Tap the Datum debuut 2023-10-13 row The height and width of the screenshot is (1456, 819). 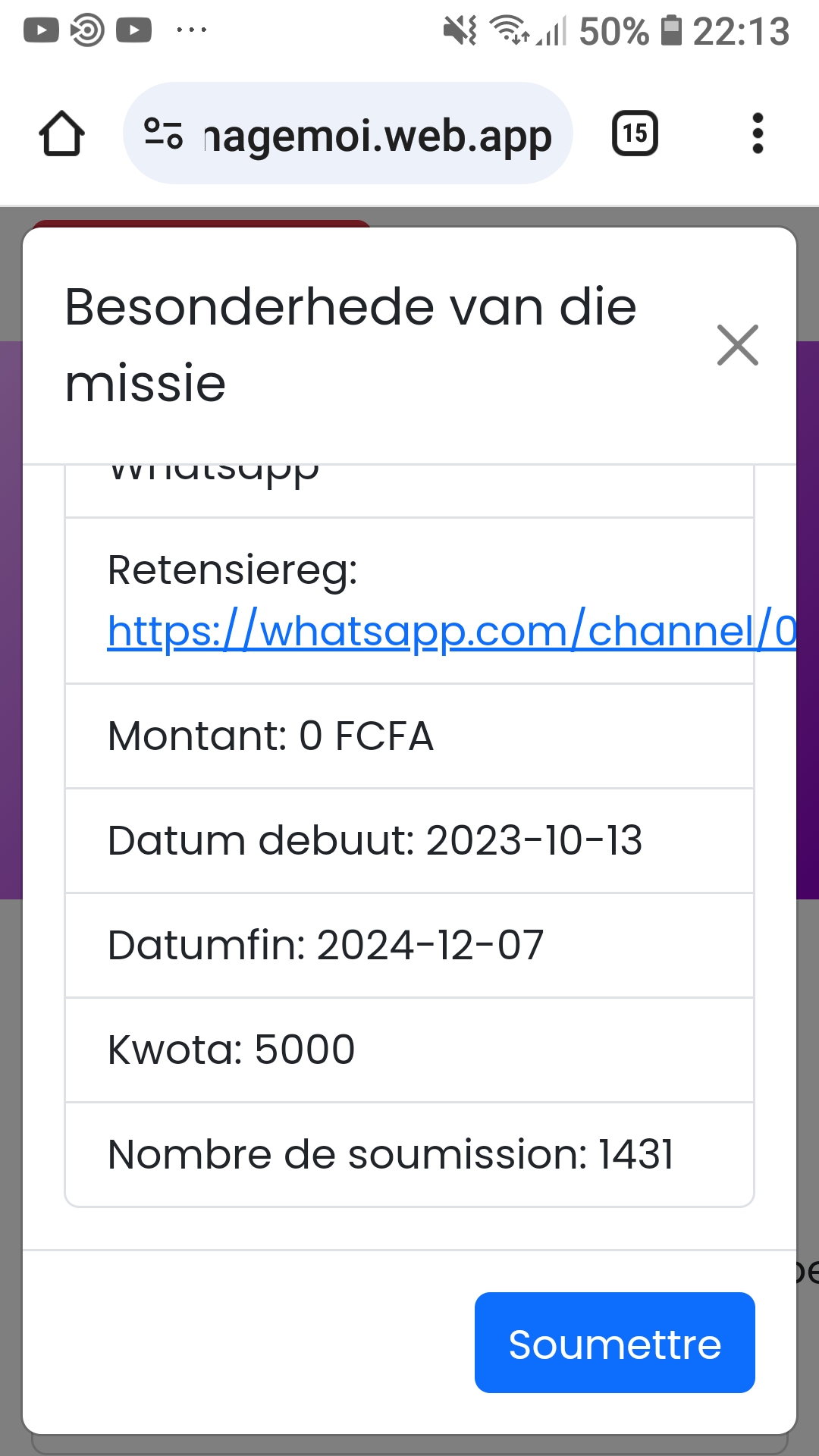[409, 840]
